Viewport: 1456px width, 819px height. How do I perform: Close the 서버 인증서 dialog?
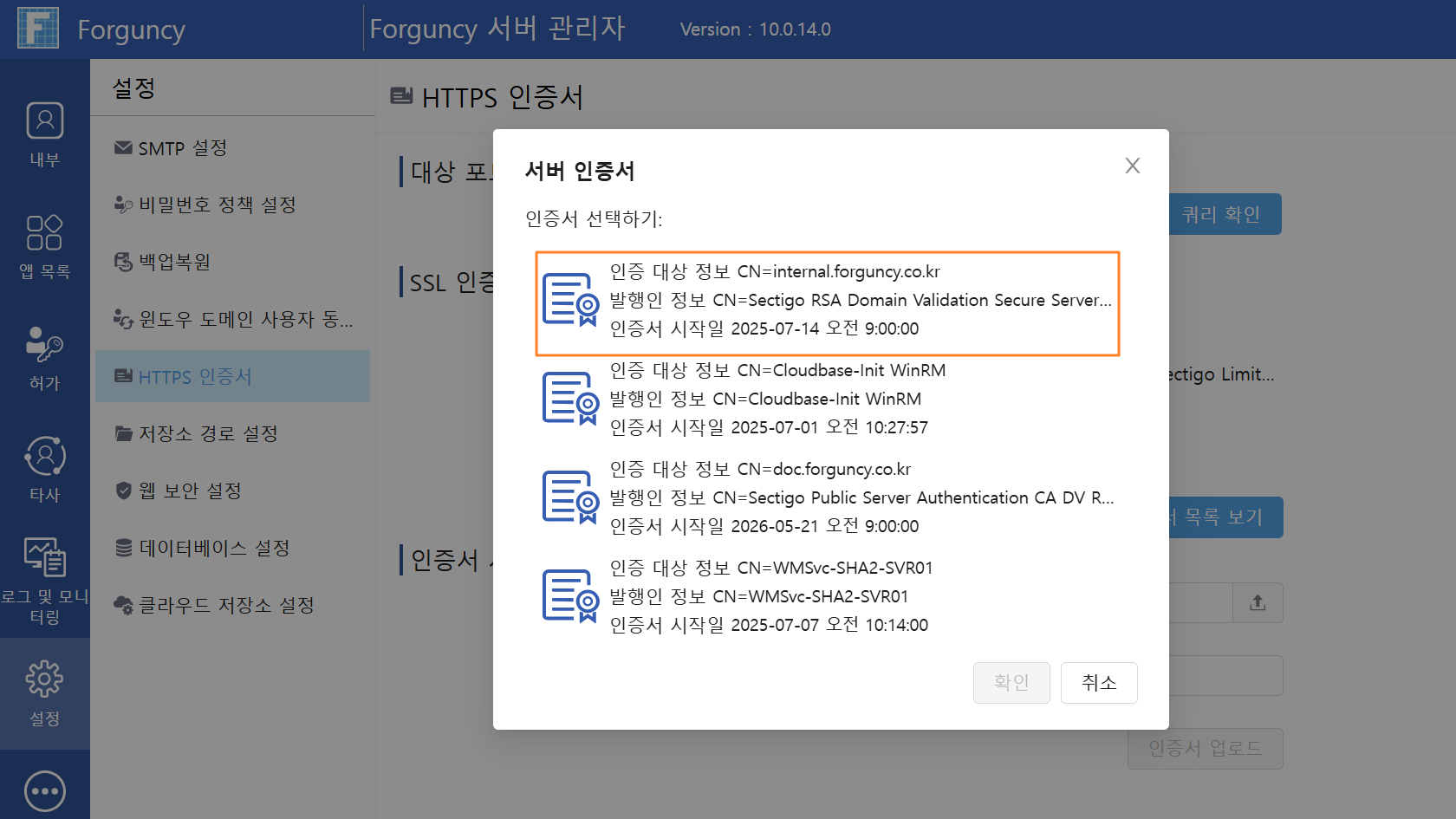pos(1132,166)
